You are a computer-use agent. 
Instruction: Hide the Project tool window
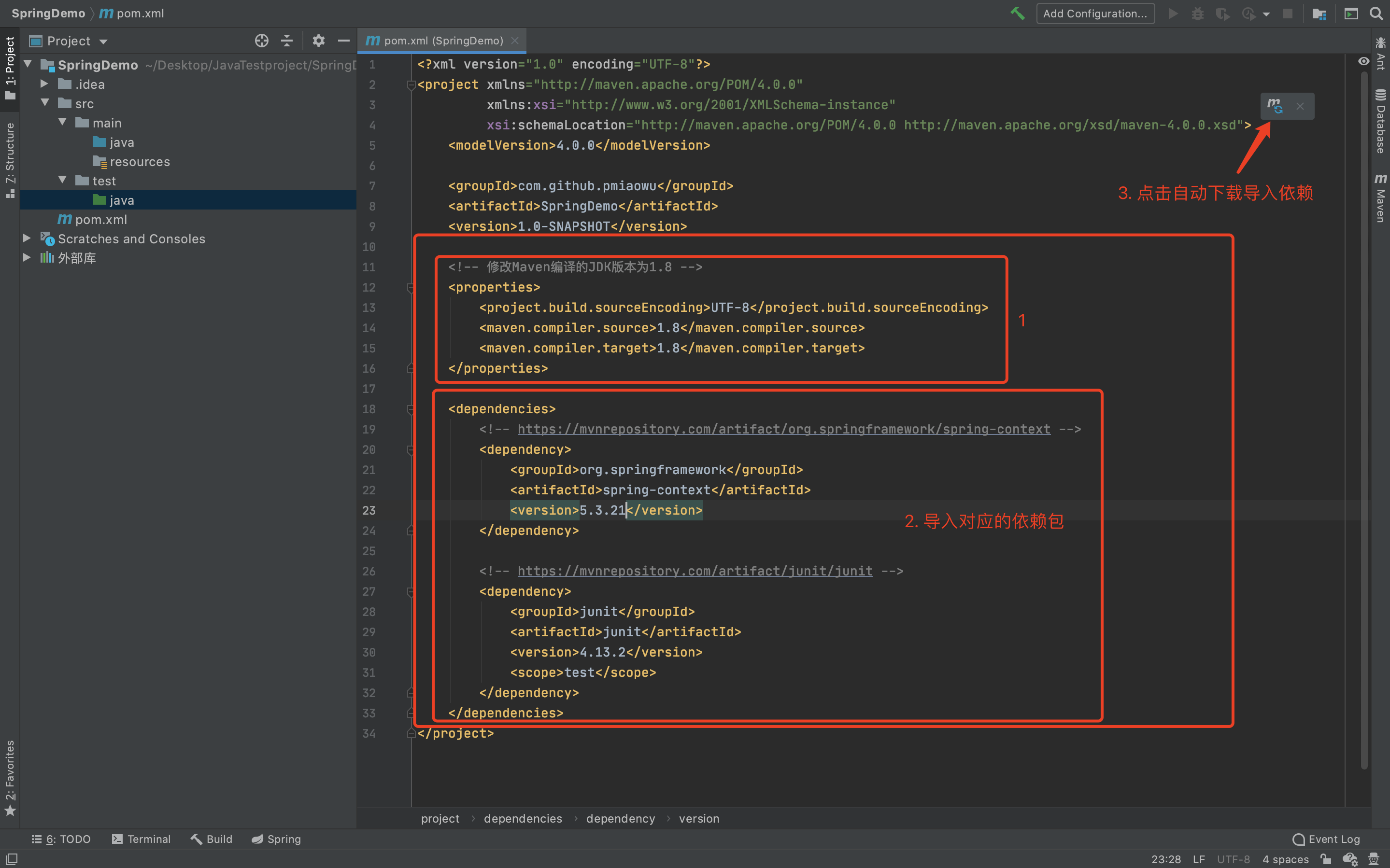(x=343, y=41)
